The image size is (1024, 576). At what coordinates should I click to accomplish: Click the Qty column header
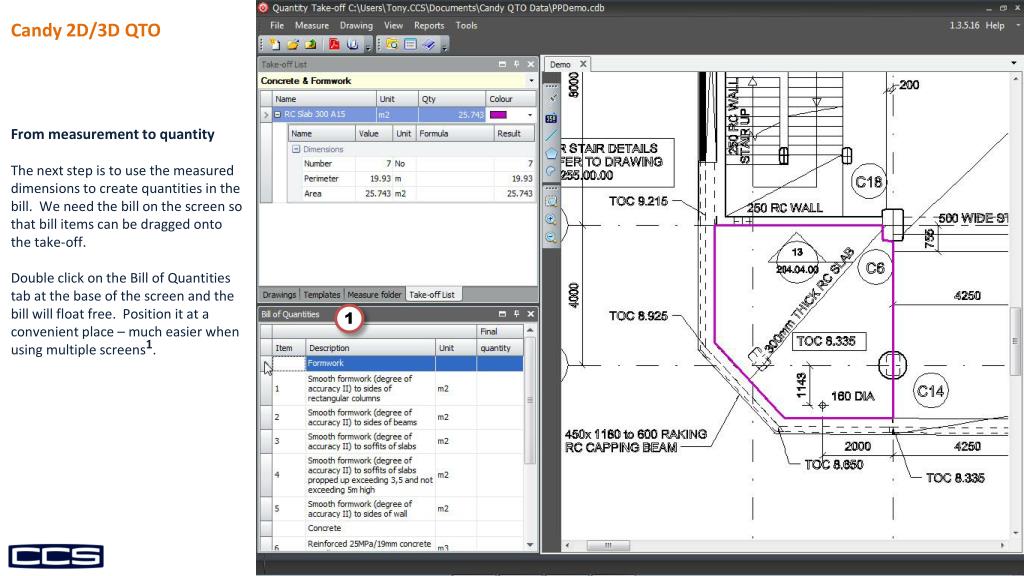click(452, 99)
